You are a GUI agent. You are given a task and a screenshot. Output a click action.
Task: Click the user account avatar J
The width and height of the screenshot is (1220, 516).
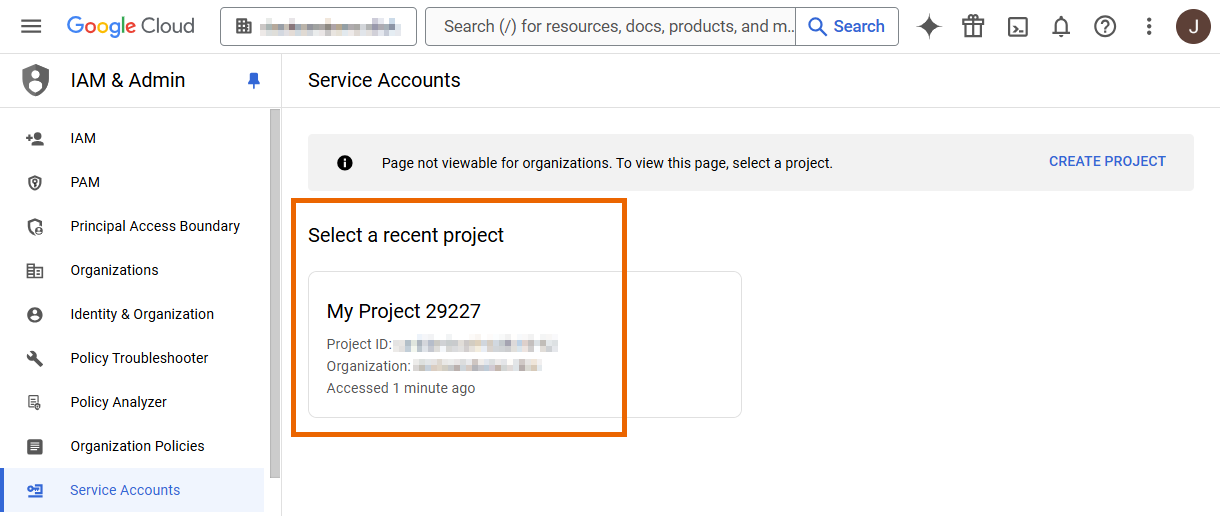(1192, 27)
